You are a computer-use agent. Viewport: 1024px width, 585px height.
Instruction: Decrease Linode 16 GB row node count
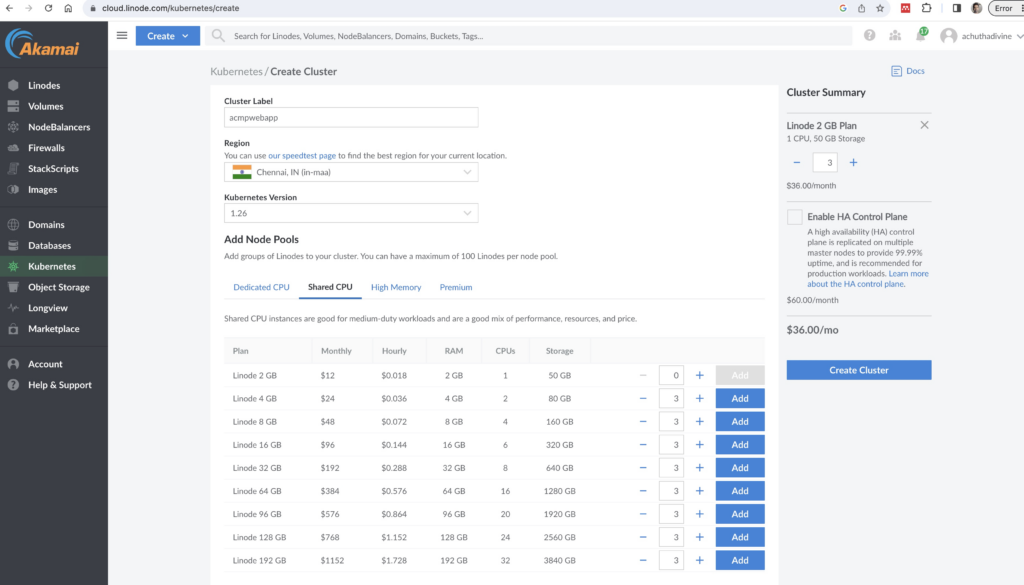click(x=643, y=445)
